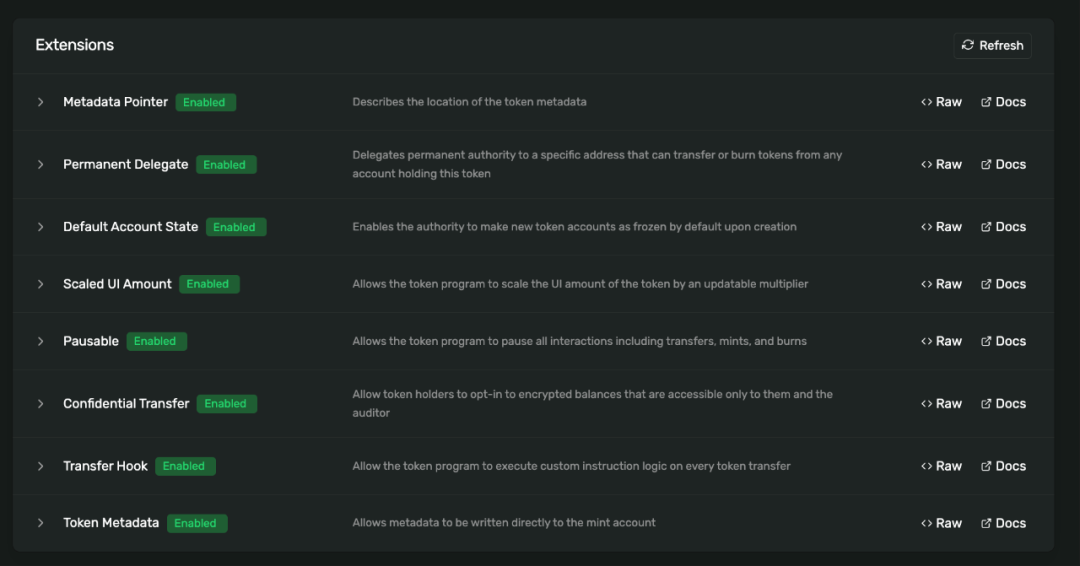1080x566 pixels.
Task: Open Docs for Token Metadata
Action: point(1003,523)
